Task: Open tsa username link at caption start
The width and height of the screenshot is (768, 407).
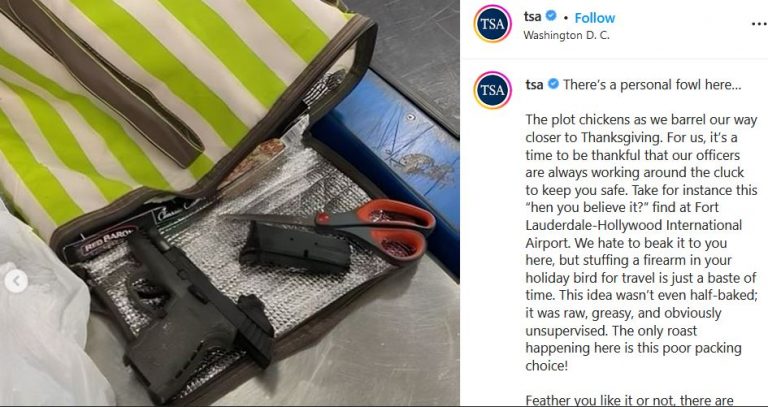Action: pyautogui.click(x=534, y=84)
